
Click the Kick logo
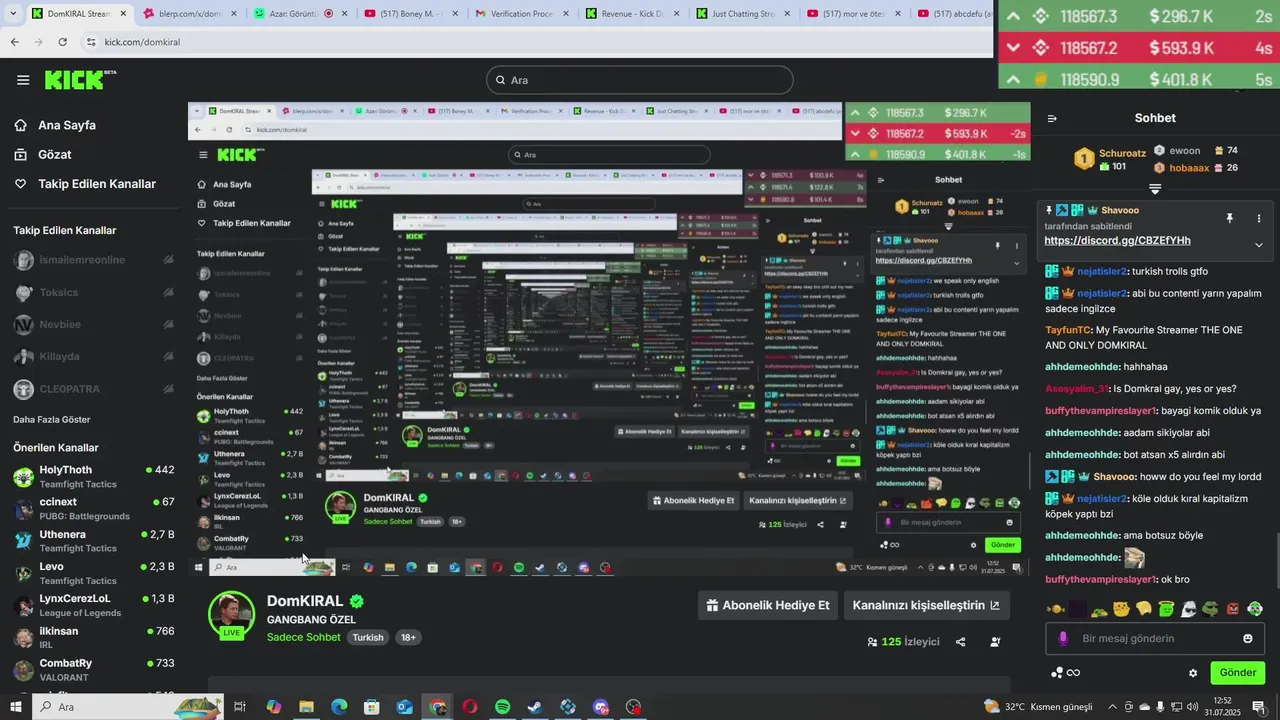pos(80,80)
